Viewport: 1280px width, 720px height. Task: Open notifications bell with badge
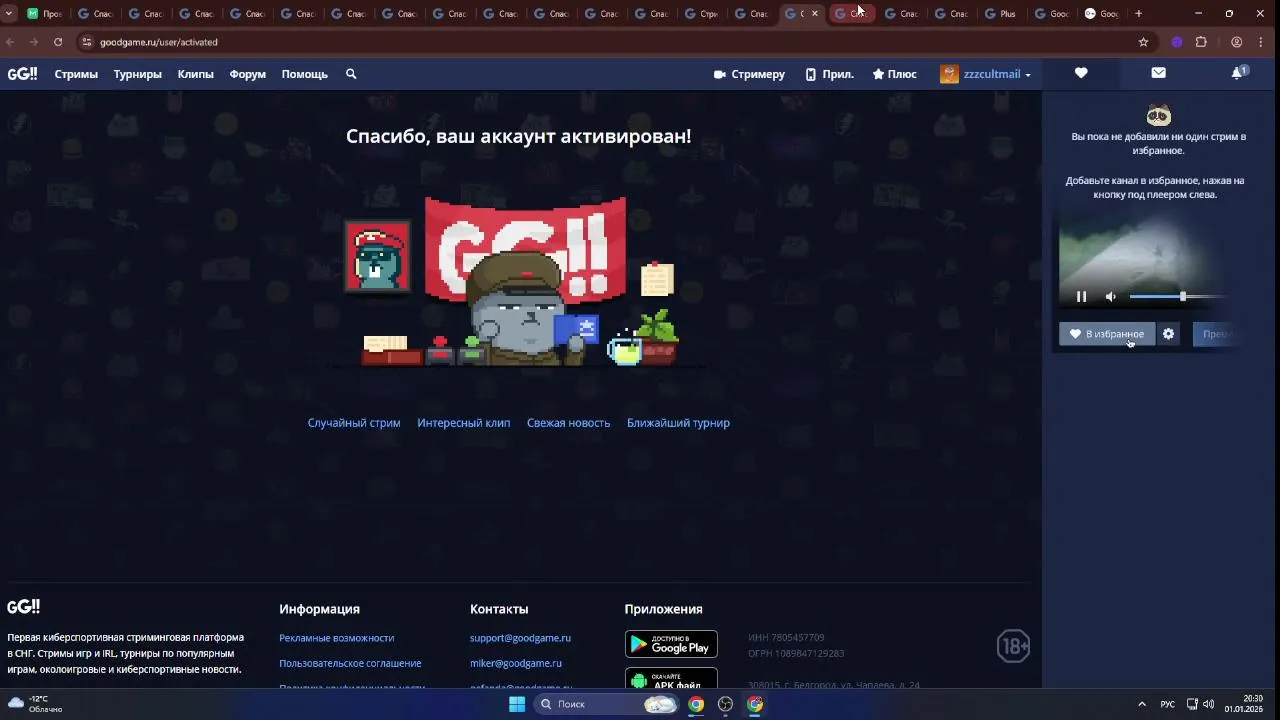[1238, 73]
